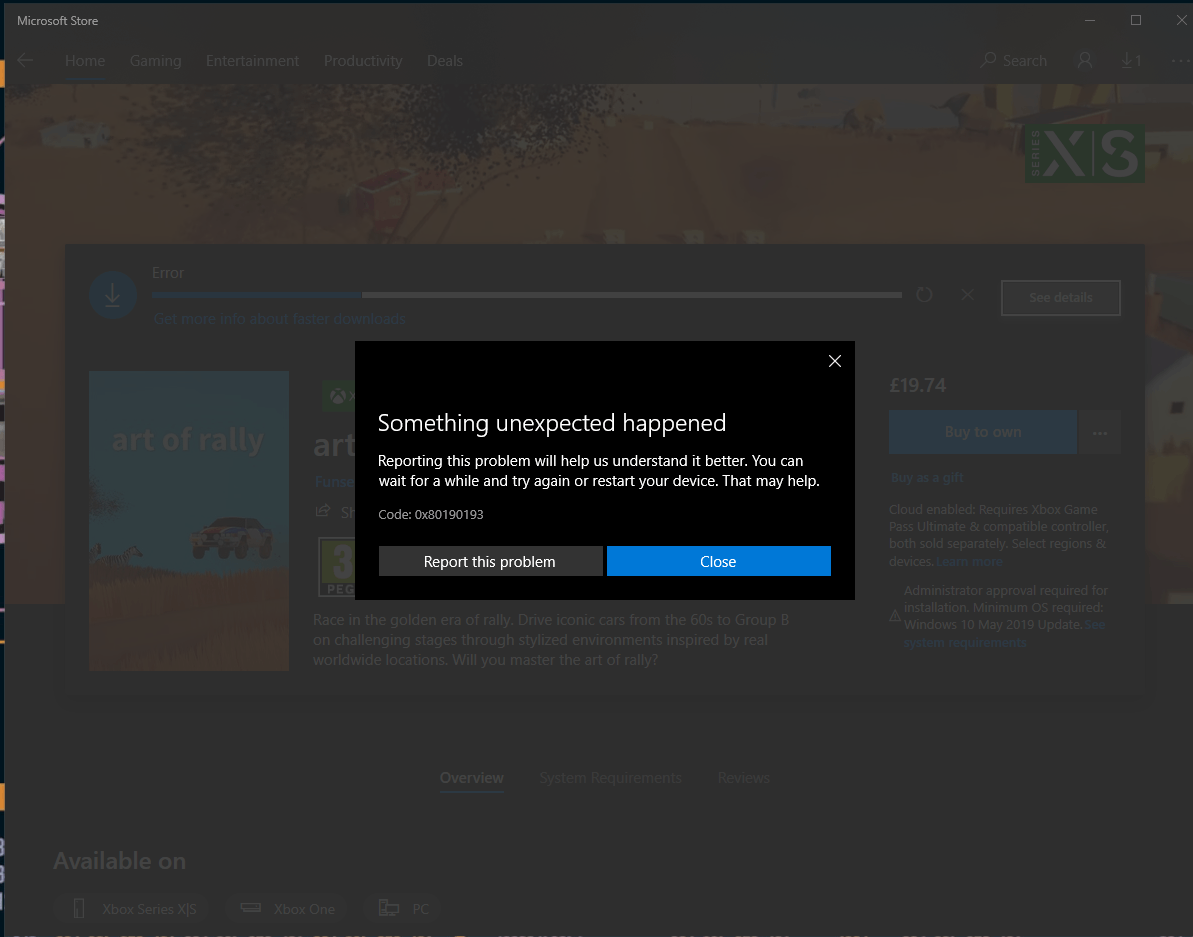Click the Xbox Series X|S platform chip
Image resolution: width=1193 pixels, height=937 pixels.
click(x=132, y=909)
